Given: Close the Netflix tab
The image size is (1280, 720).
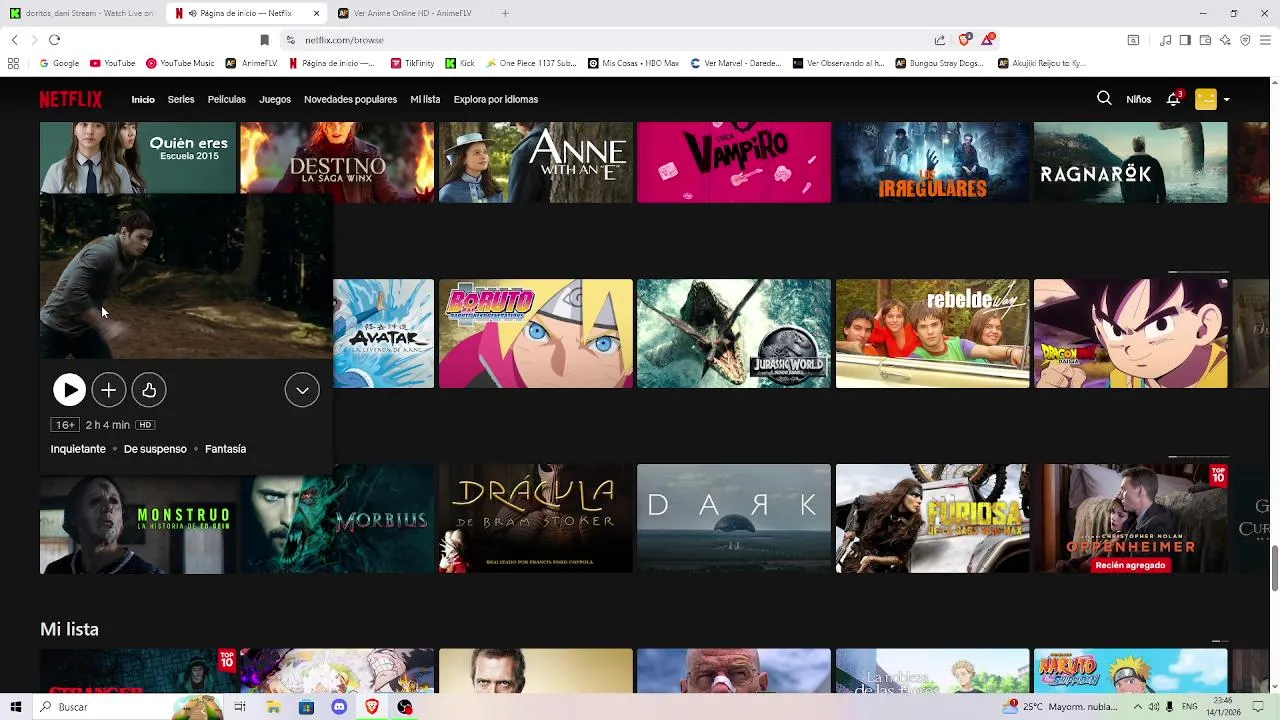Looking at the screenshot, I should 317,13.
